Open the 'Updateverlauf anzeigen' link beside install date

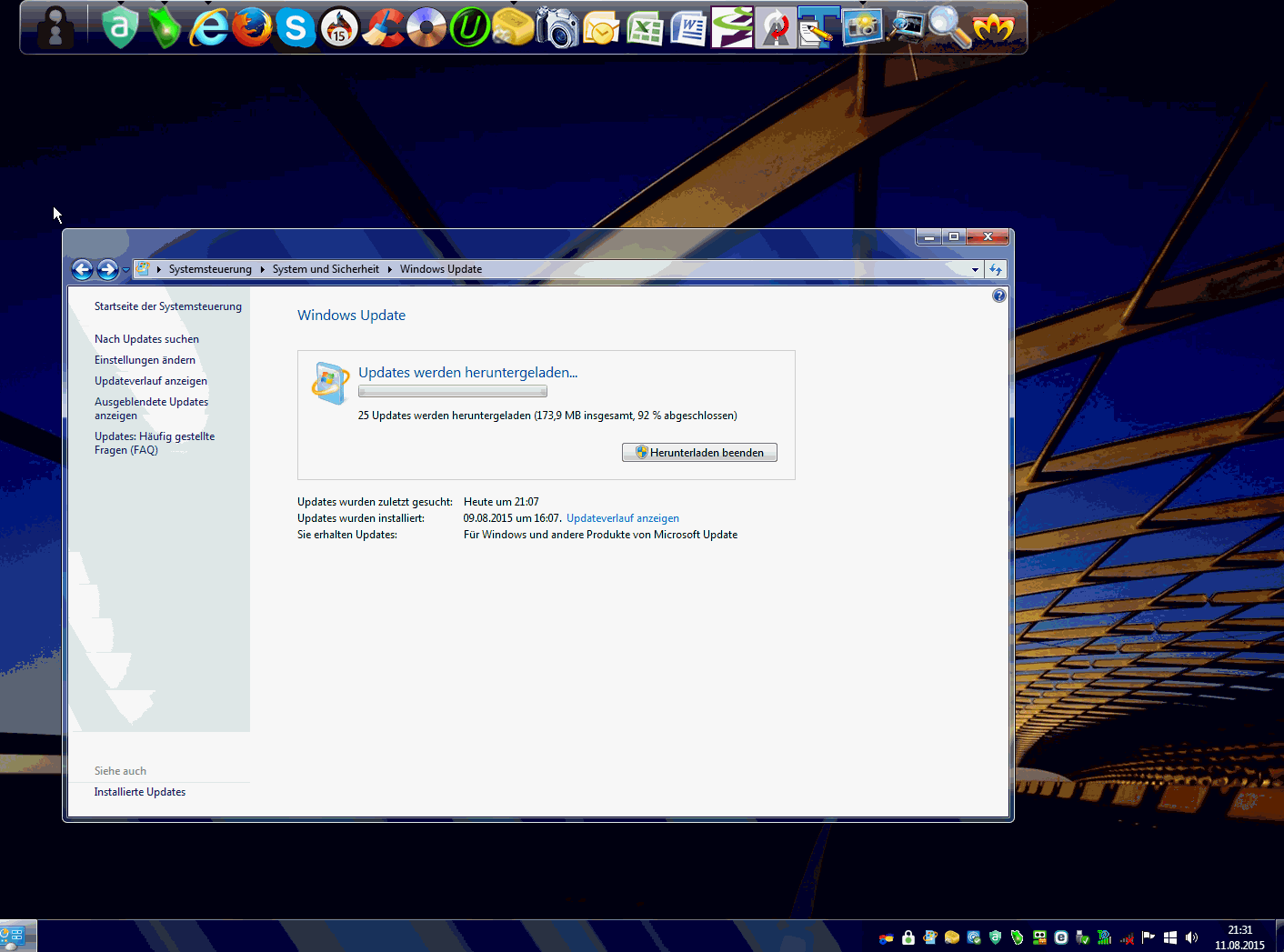622,518
